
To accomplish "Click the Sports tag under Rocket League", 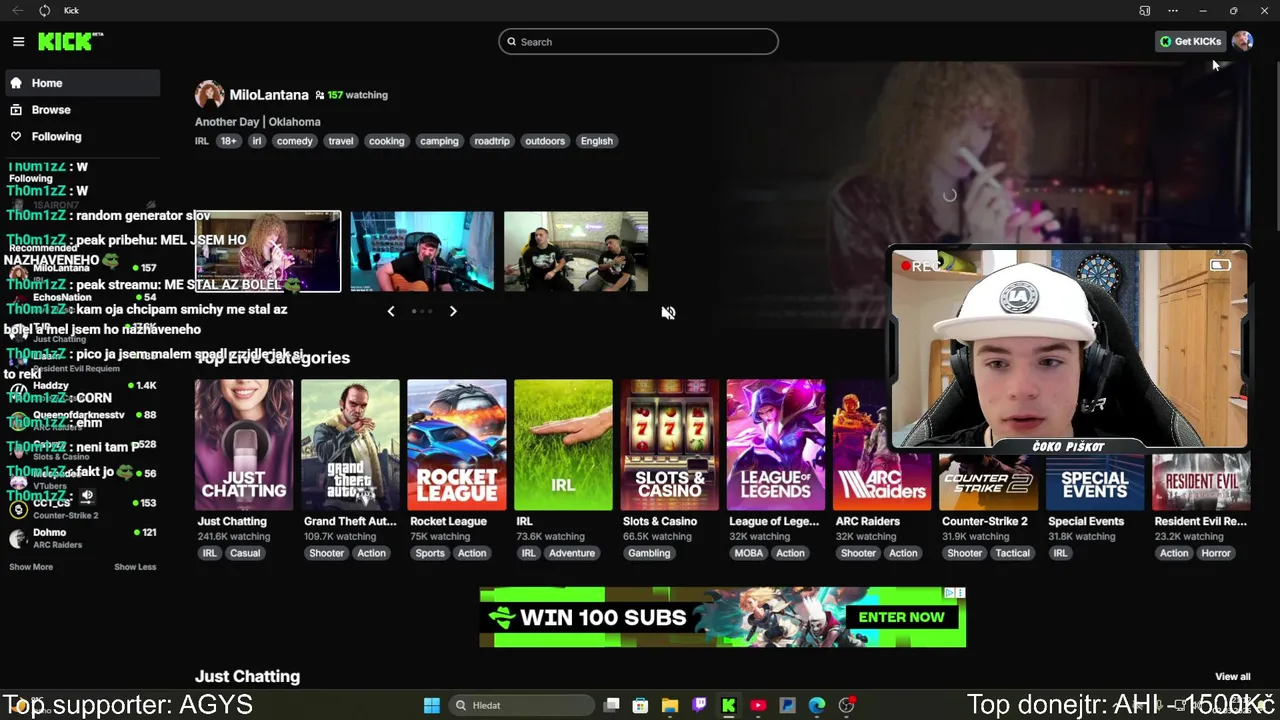I will 430,553.
